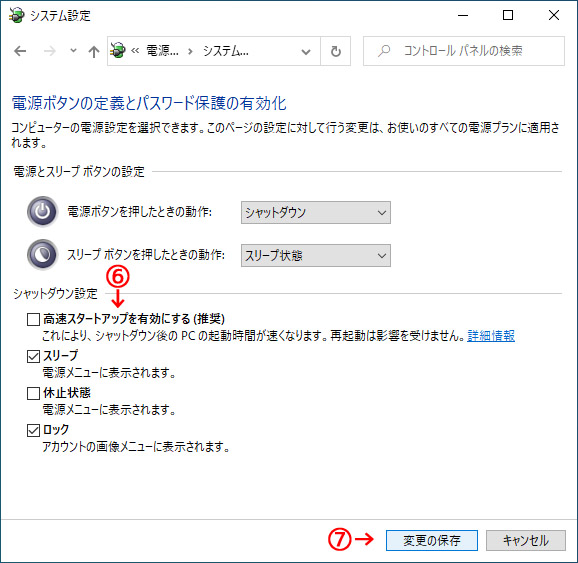Uncheck the ロック checkbox
This screenshot has width=578, height=563.
(x=33, y=430)
